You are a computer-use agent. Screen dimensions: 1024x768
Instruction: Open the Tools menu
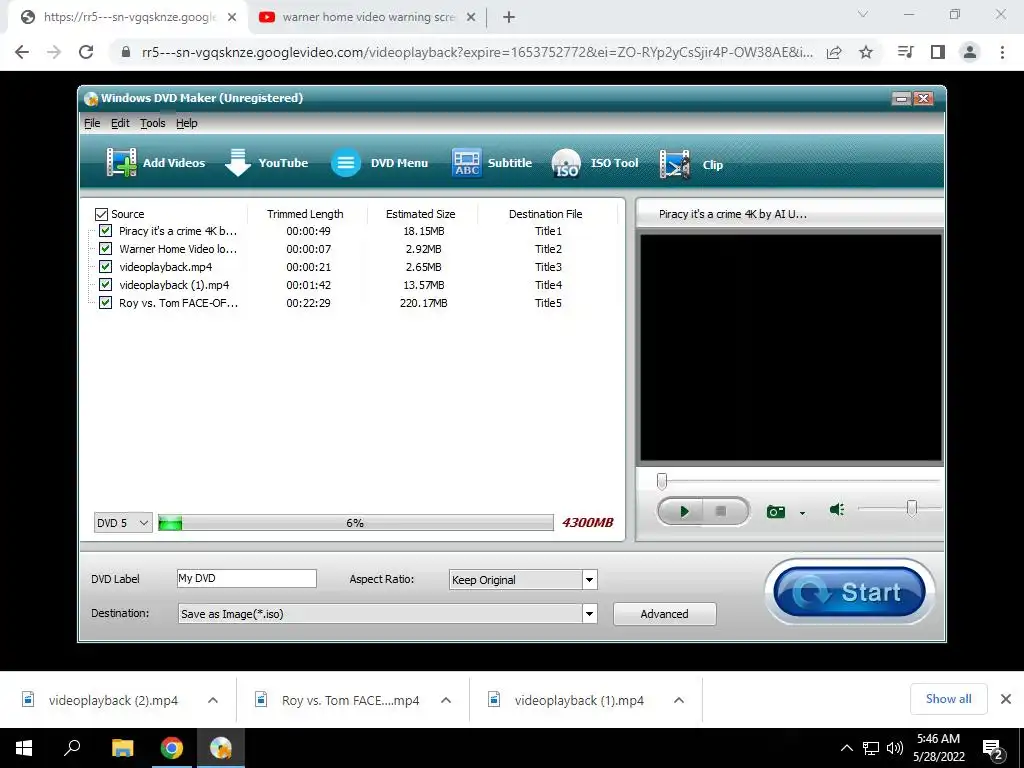(153, 123)
